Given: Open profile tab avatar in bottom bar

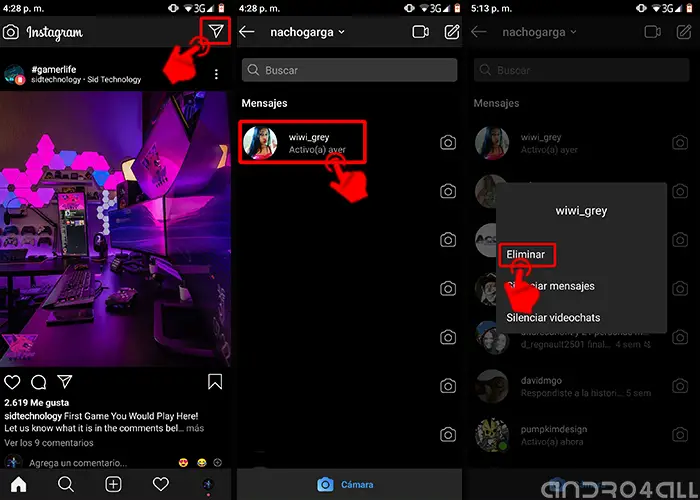Looking at the screenshot, I should (x=208, y=484).
